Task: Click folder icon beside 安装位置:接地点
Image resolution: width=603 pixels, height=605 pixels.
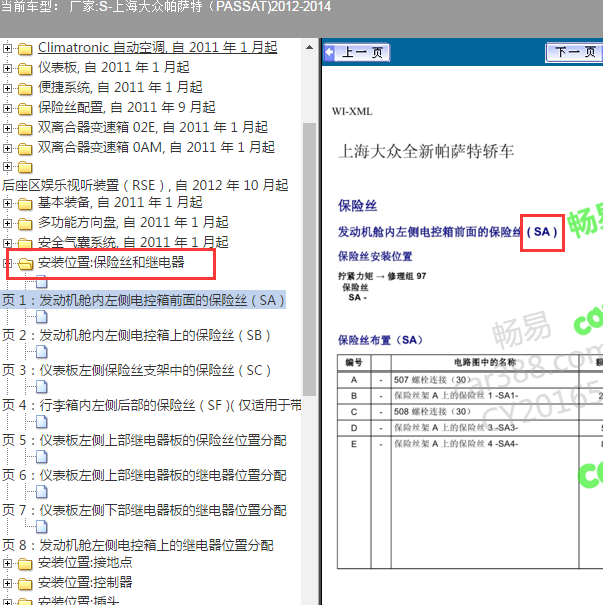Action: (x=25, y=564)
